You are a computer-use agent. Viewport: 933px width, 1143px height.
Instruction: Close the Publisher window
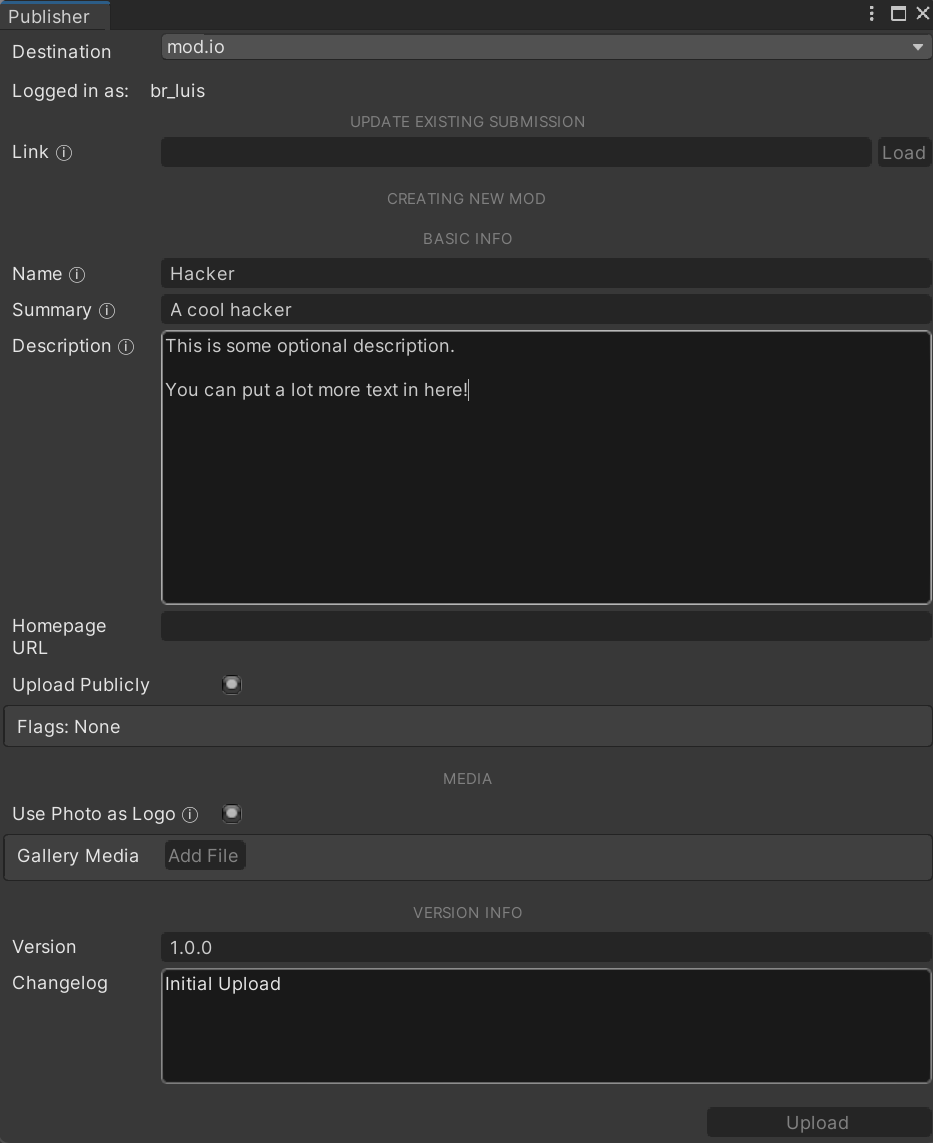[922, 14]
